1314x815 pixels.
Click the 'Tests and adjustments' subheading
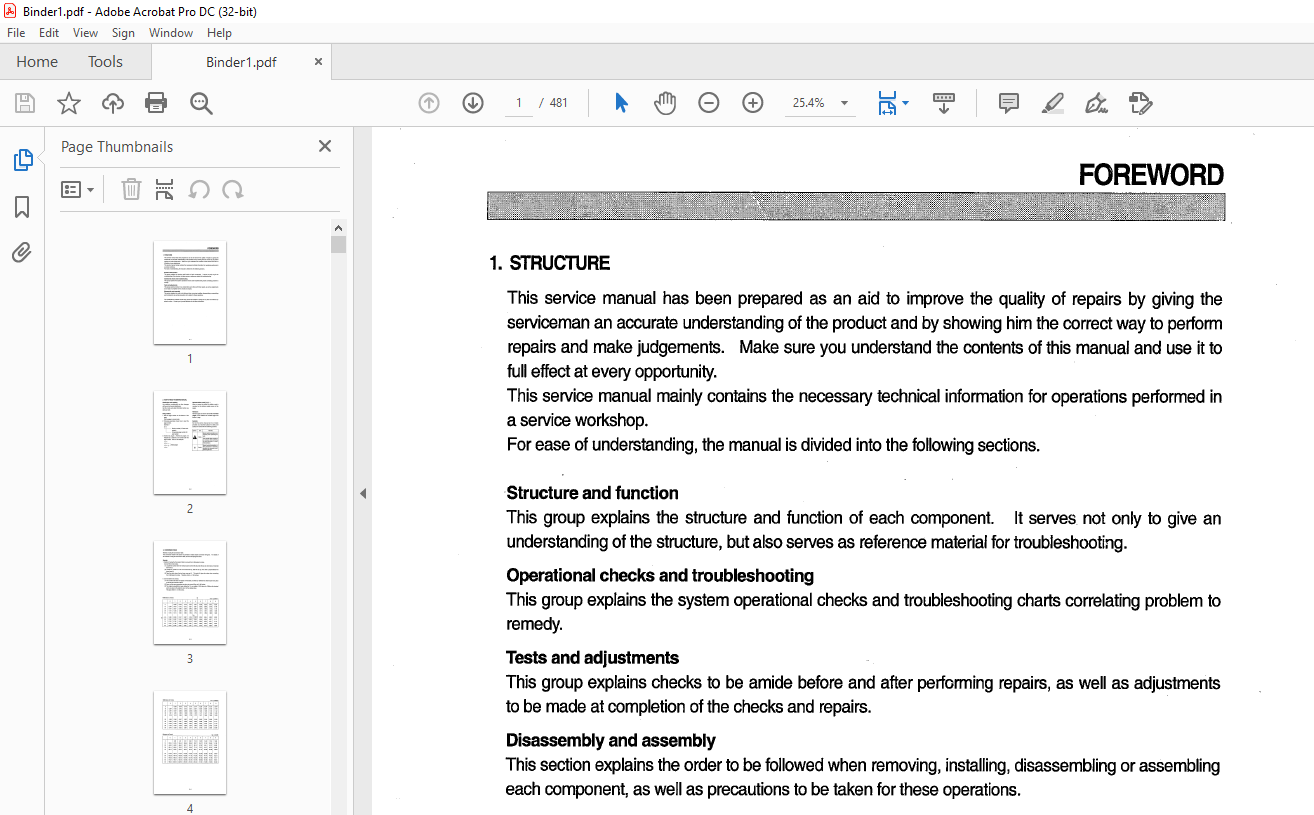592,658
